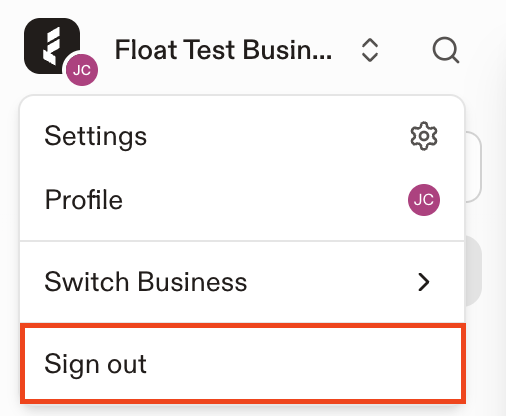Viewport: 506px width, 416px height.
Task: Select the Switch Business menu entry
Action: pos(242,282)
